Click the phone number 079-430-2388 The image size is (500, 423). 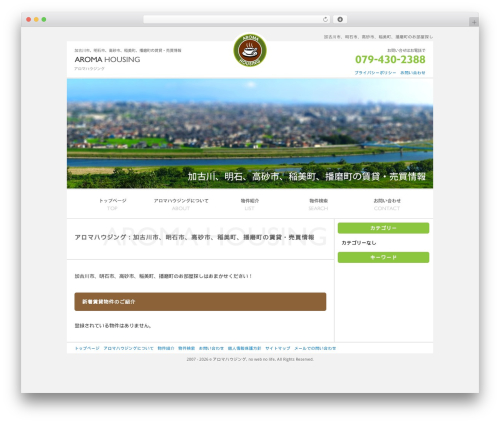390,59
